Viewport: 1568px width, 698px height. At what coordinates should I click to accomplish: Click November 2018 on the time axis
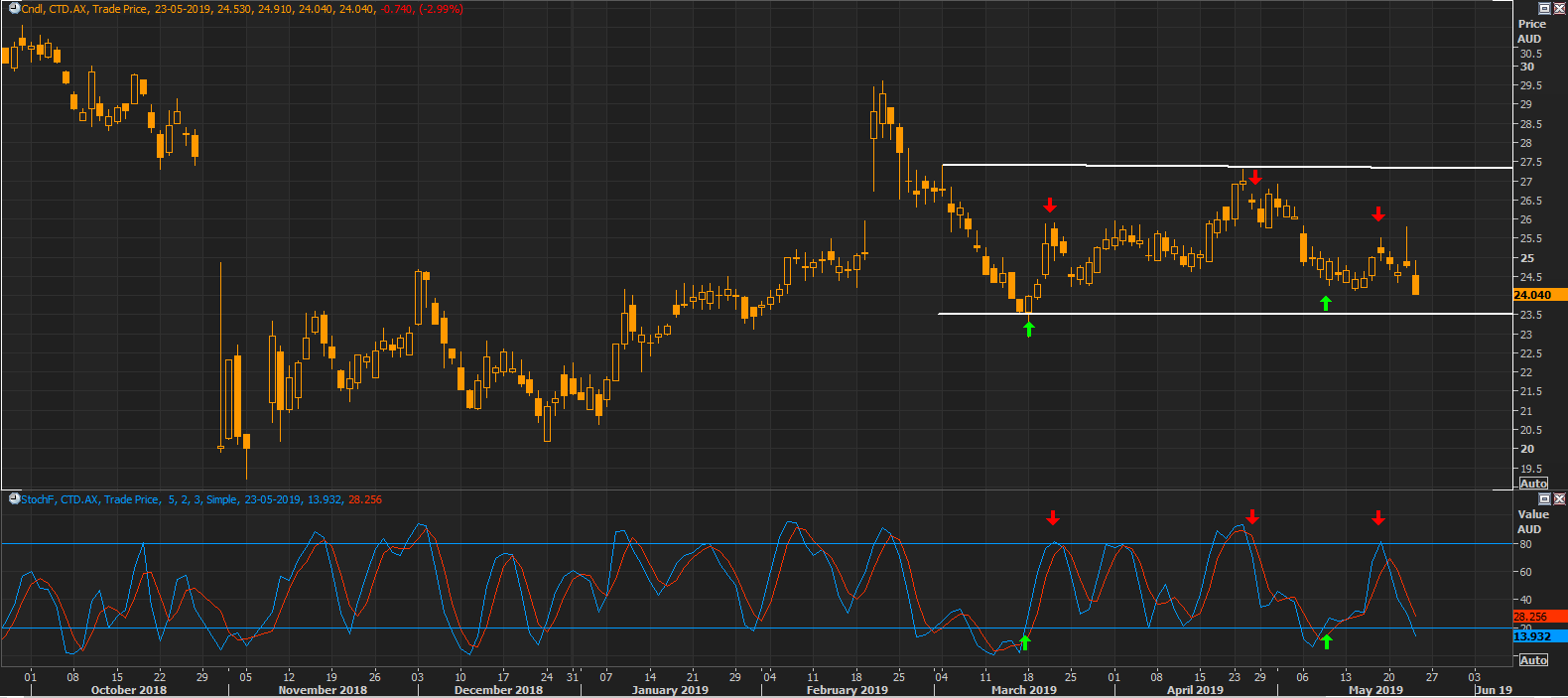pos(323,690)
